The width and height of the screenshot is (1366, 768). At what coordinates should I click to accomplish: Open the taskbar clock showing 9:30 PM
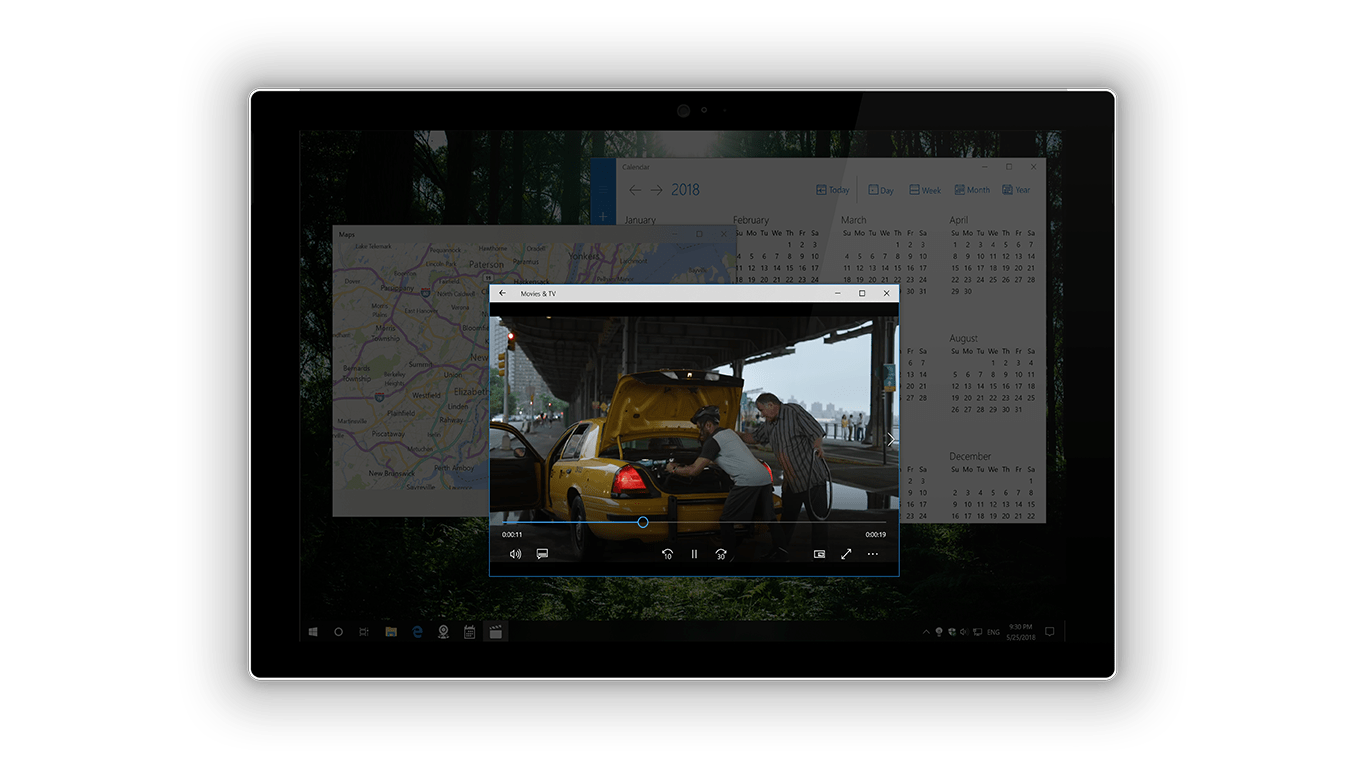(1020, 632)
